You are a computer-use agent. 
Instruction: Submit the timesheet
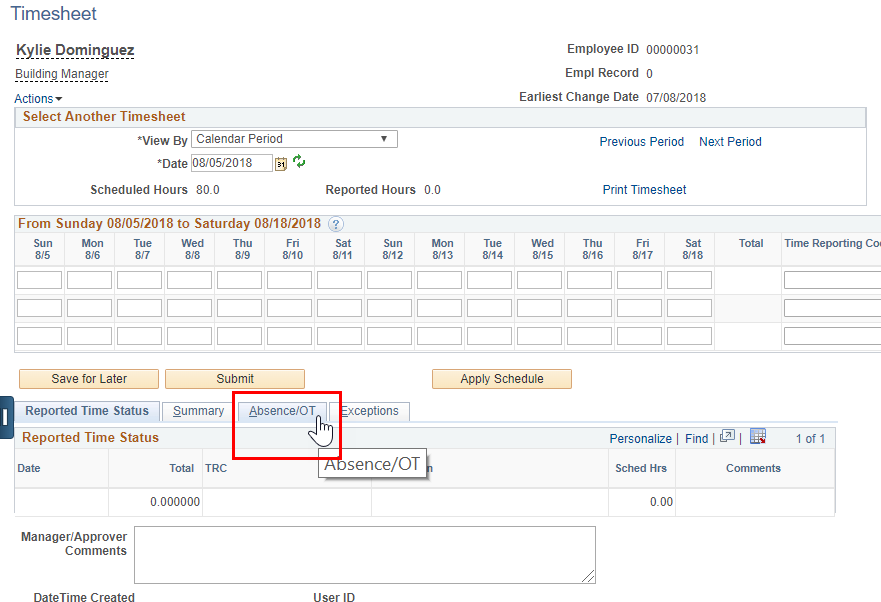tap(234, 379)
